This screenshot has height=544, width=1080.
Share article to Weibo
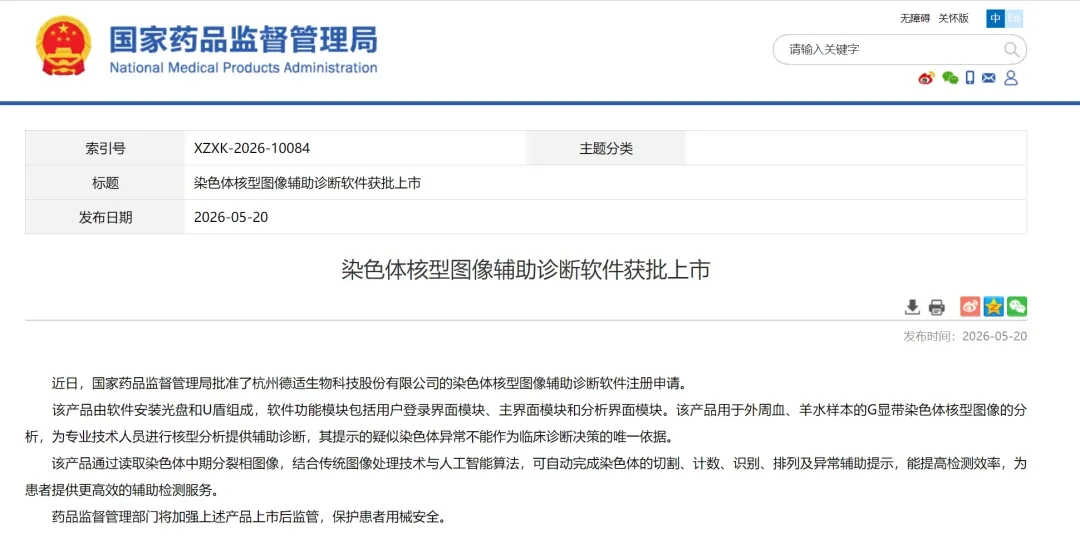pyautogui.click(x=970, y=306)
